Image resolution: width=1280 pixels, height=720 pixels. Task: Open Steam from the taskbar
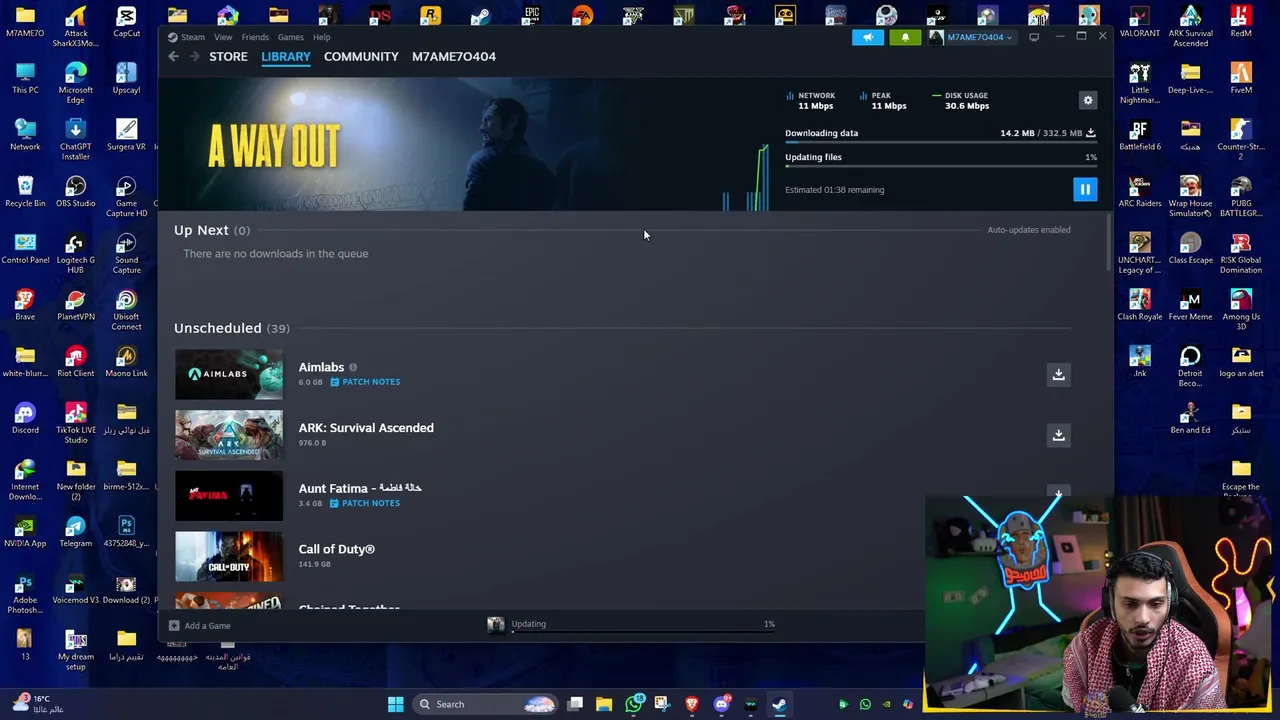tap(779, 704)
